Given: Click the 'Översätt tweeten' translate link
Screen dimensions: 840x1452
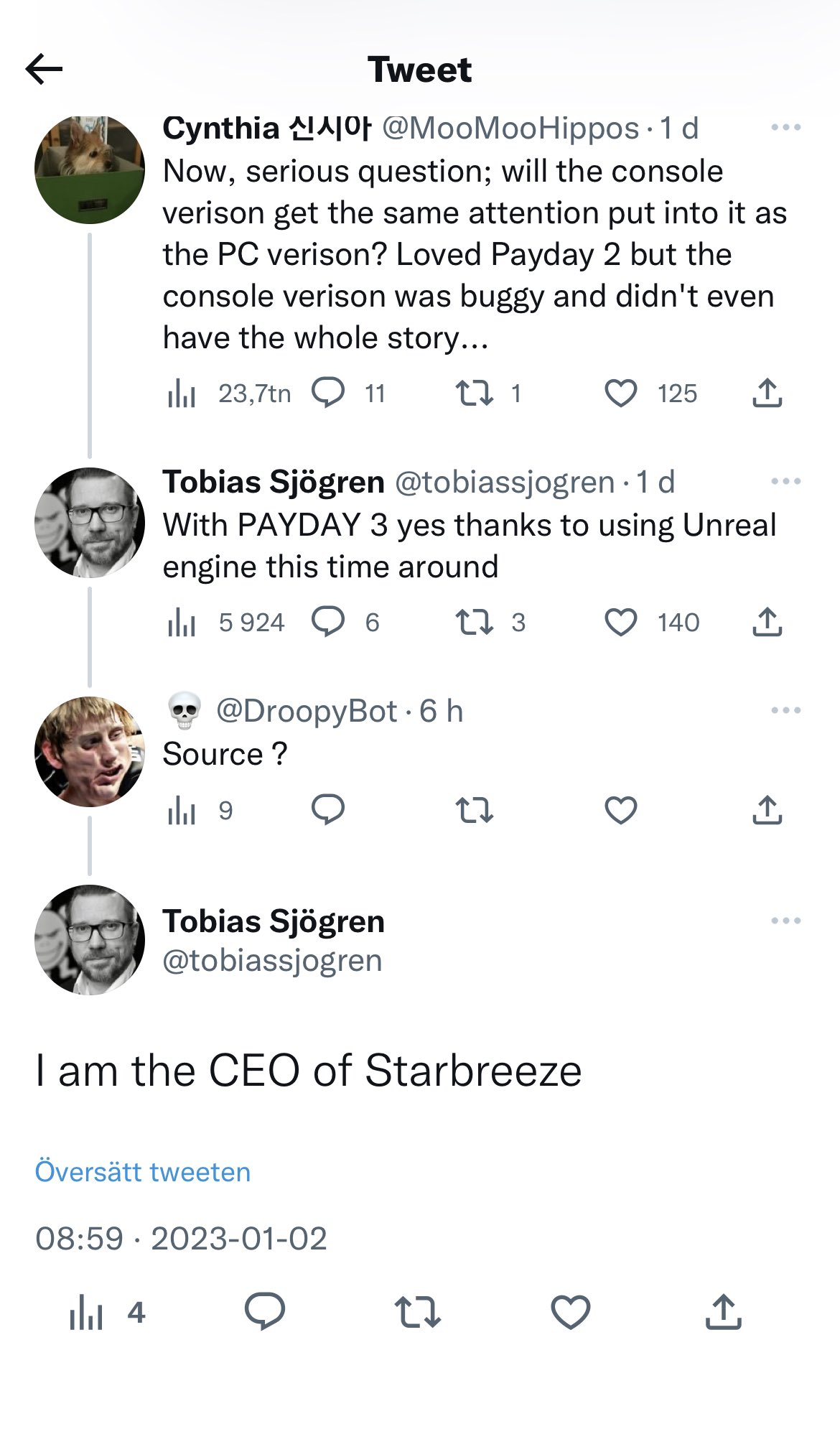Looking at the screenshot, I should pos(143,1172).
